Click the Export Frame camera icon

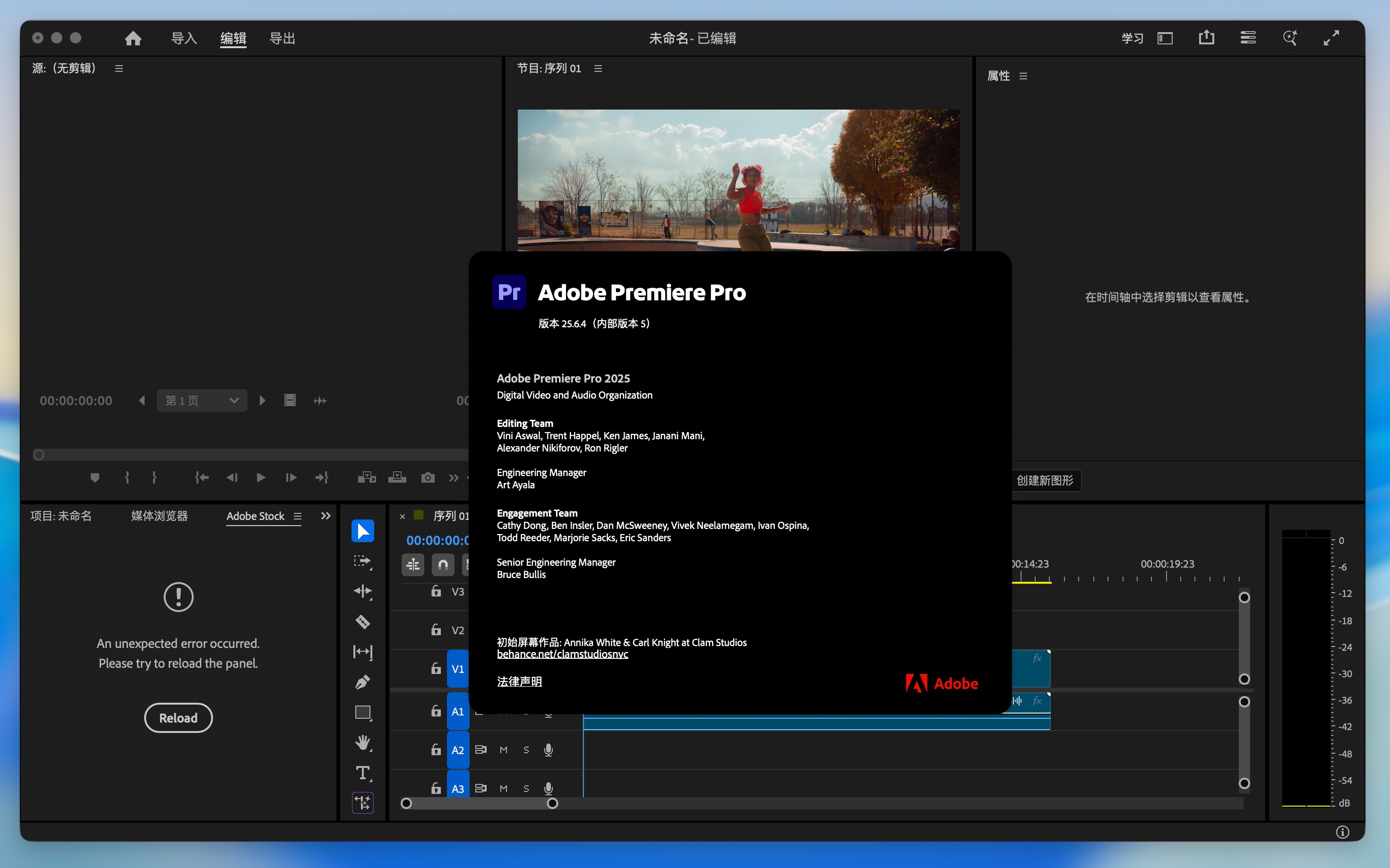(x=427, y=477)
